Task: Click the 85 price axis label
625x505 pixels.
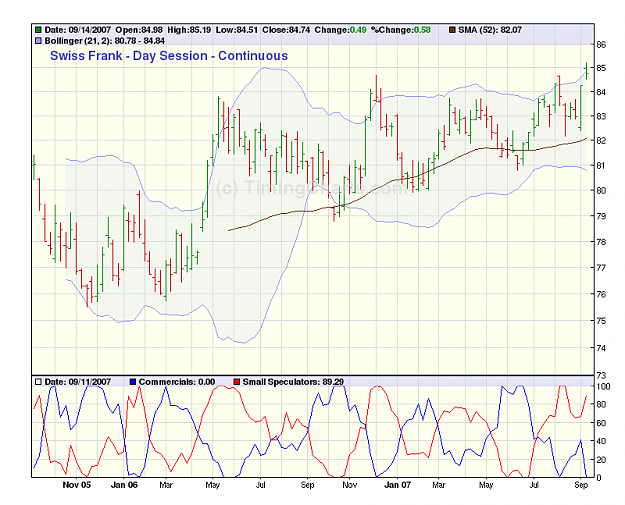Action: (601, 68)
